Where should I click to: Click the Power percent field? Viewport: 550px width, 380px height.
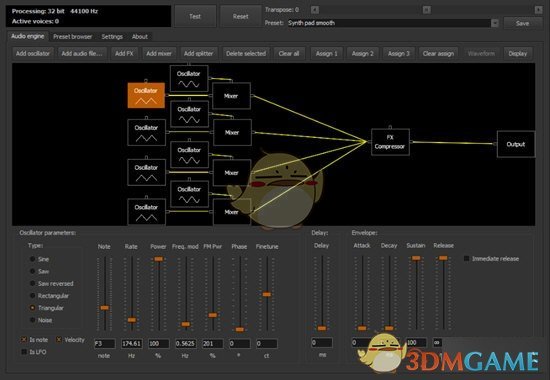coord(159,344)
